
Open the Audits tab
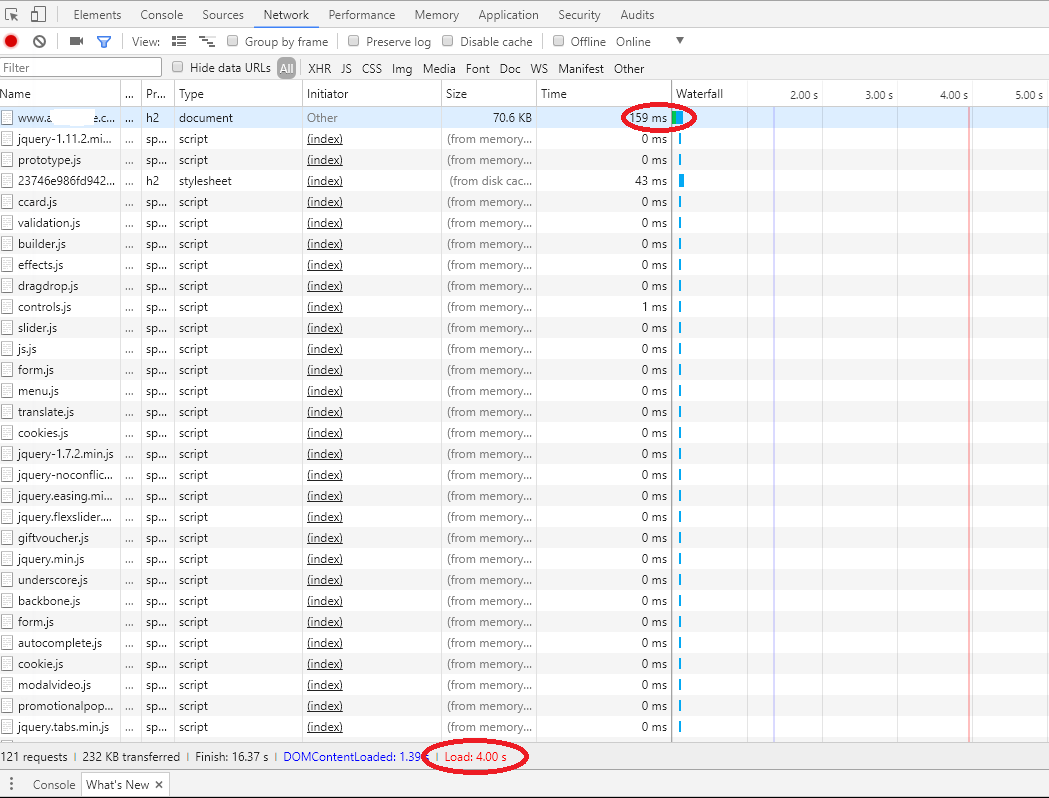tap(637, 15)
